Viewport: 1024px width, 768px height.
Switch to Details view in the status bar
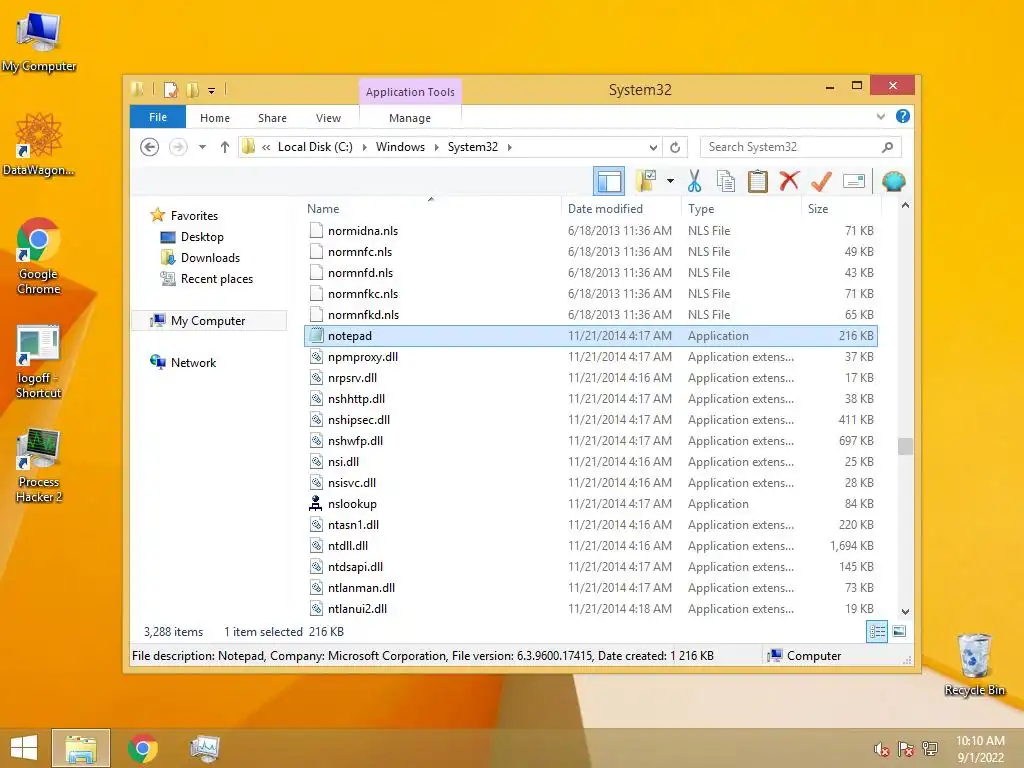[x=876, y=632]
